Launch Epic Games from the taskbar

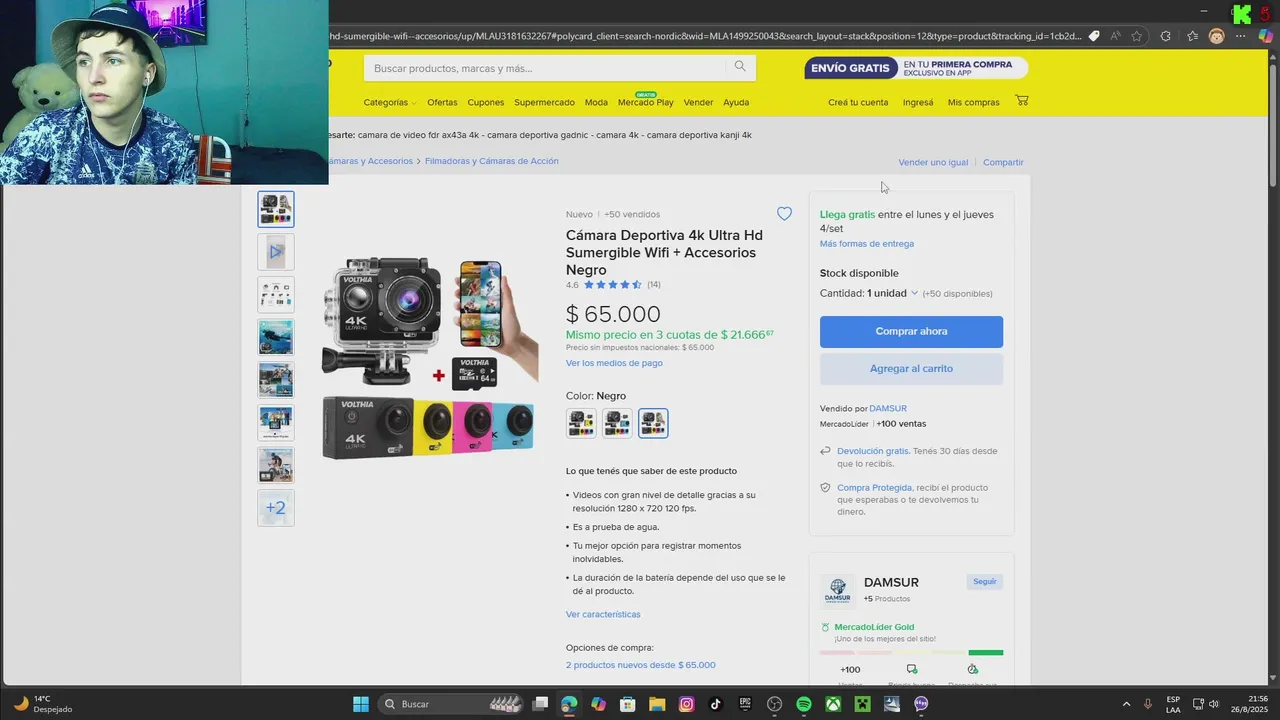[x=745, y=704]
